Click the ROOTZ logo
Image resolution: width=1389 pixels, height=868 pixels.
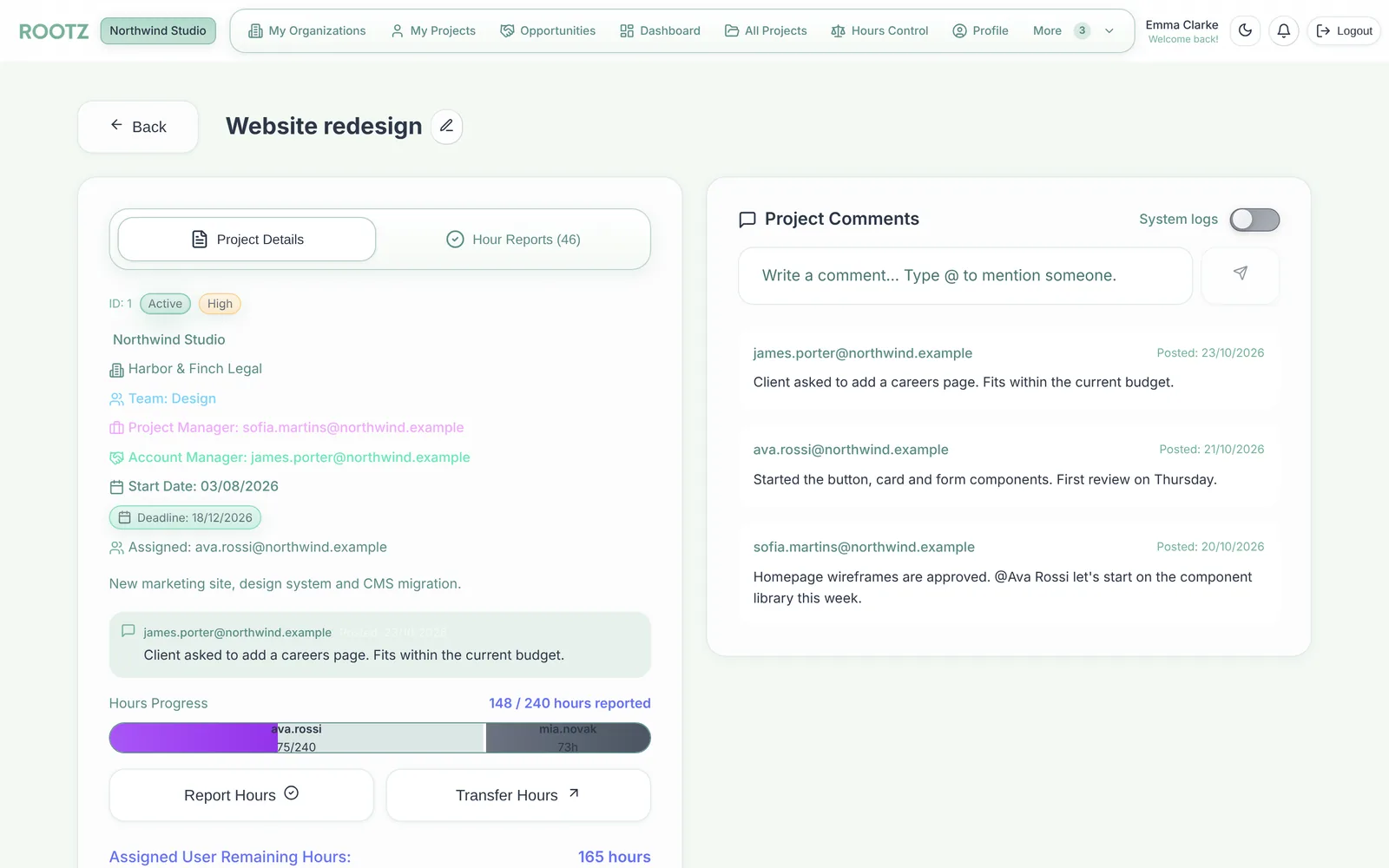pyautogui.click(x=54, y=31)
